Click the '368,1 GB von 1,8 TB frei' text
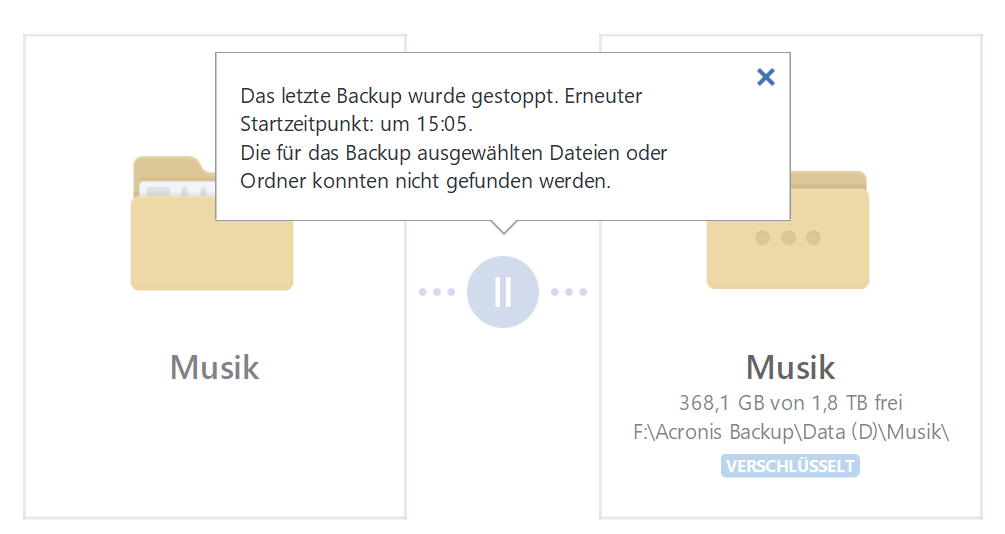The width and height of the screenshot is (1005, 534). pyautogui.click(x=790, y=403)
